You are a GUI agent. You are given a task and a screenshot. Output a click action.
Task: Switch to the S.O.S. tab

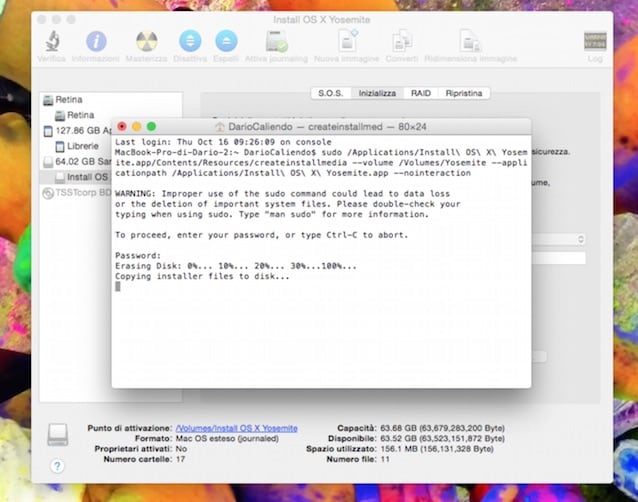coord(331,93)
